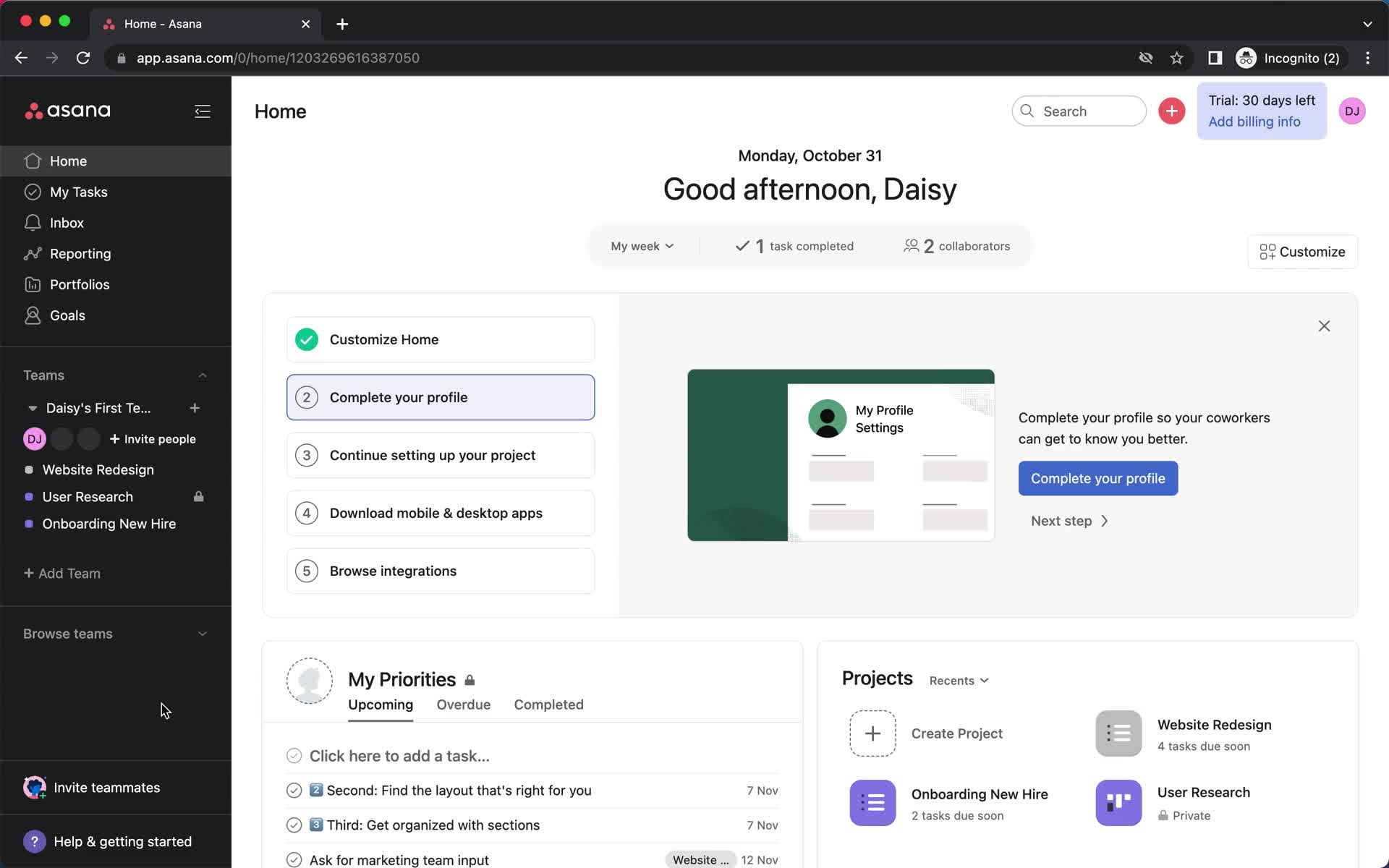Mark 'Ask for marketing team input' complete
Screen dimensions: 1389x868
[294, 860]
